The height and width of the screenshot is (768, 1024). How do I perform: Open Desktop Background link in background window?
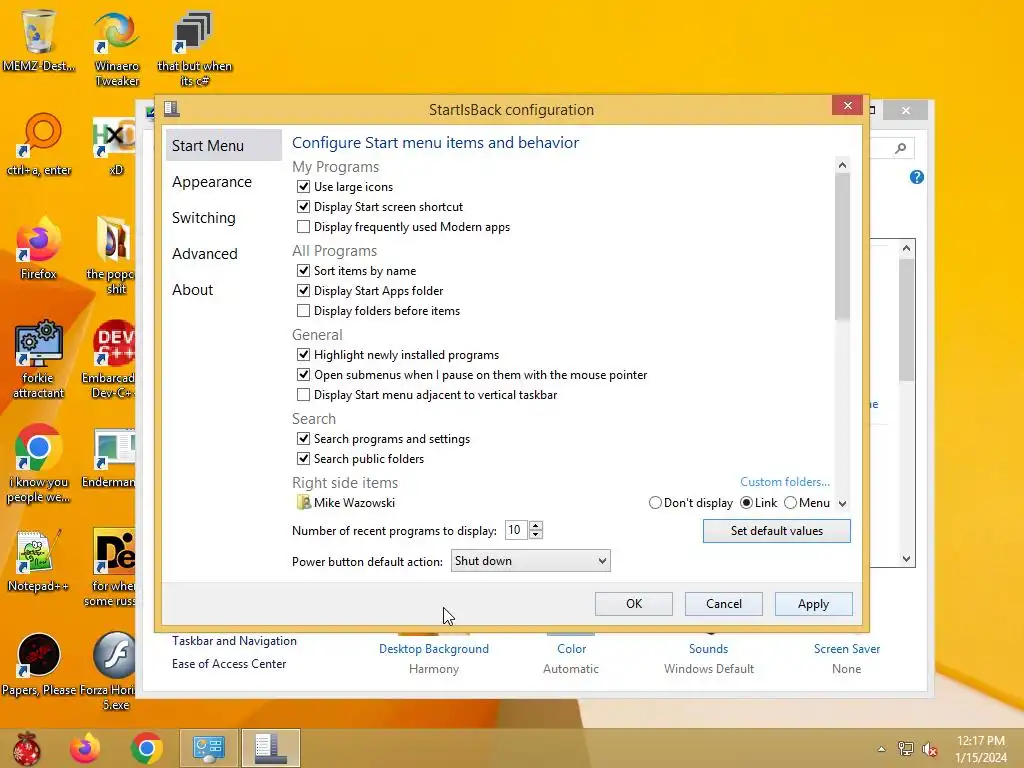click(434, 649)
